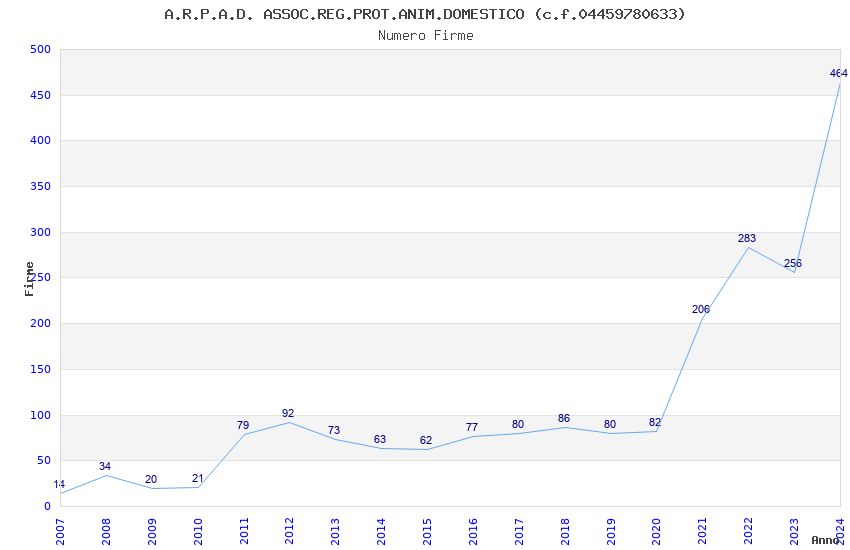The image size is (850, 550).
Task: Click the x-axis year 2014
Action: (381, 531)
